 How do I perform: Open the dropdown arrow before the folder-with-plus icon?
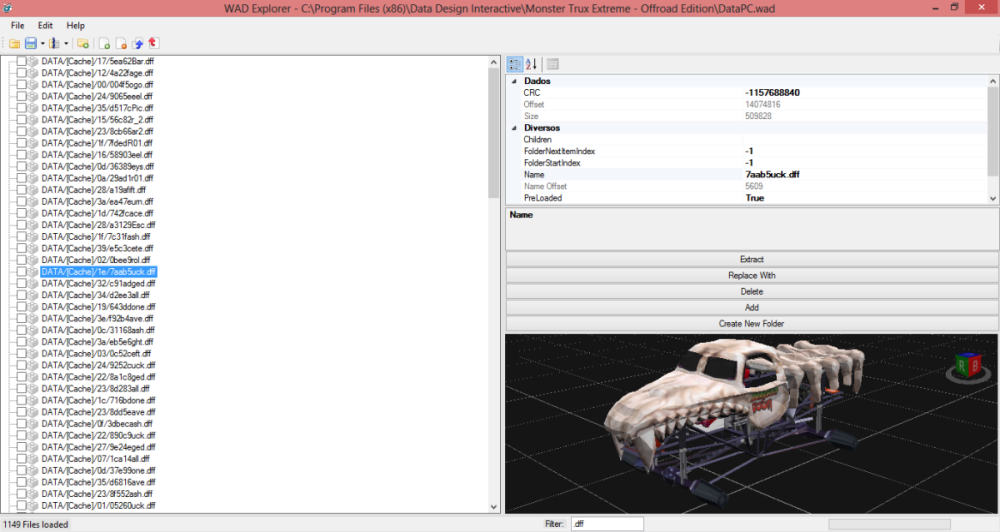click(66, 43)
